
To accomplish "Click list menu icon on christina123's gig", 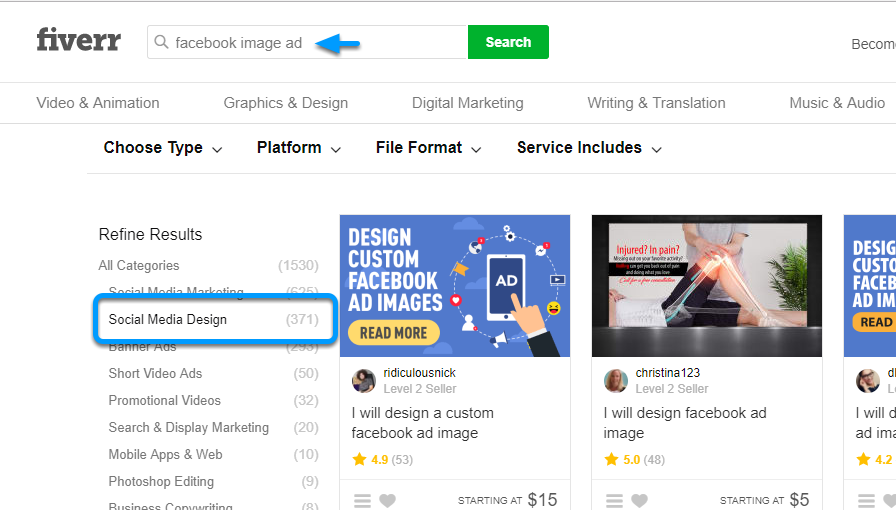I will point(614,501).
